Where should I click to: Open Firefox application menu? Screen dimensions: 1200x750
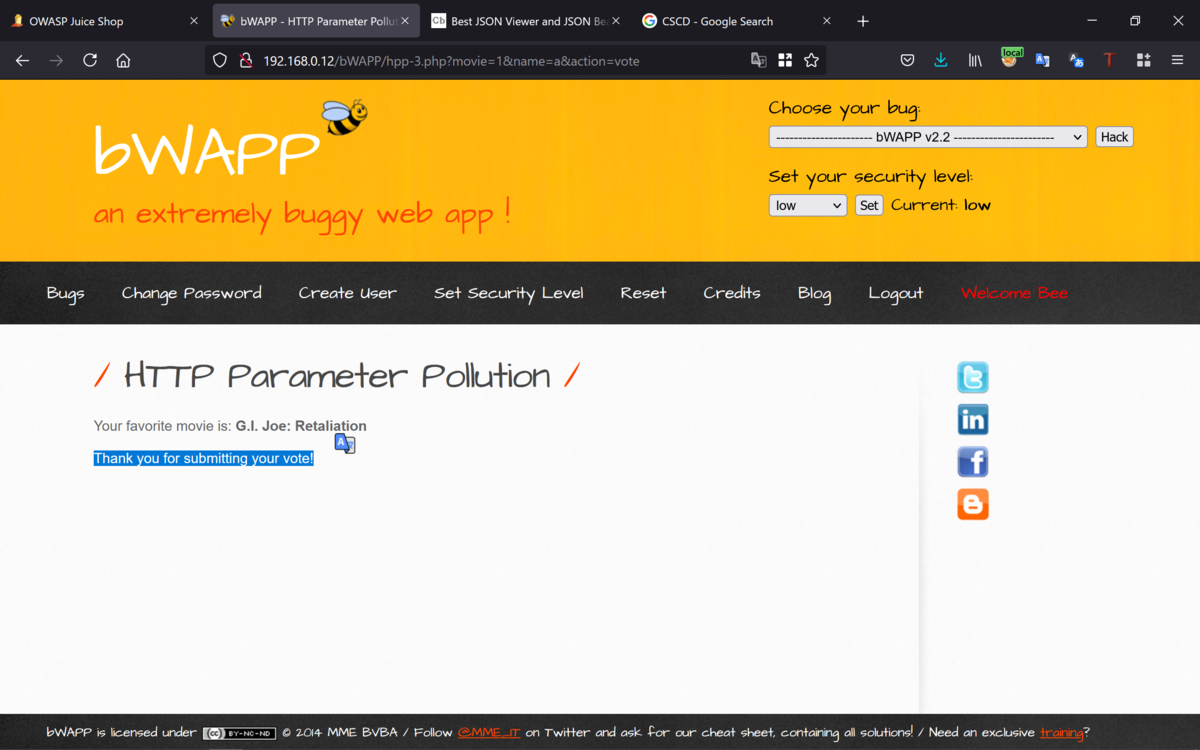pos(1177,61)
